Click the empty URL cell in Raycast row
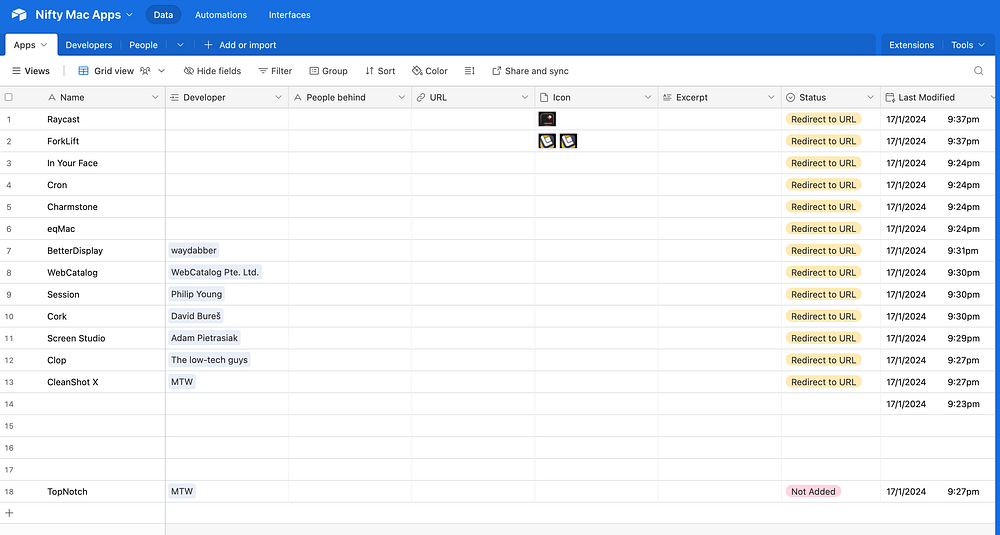1000x535 pixels. point(473,119)
